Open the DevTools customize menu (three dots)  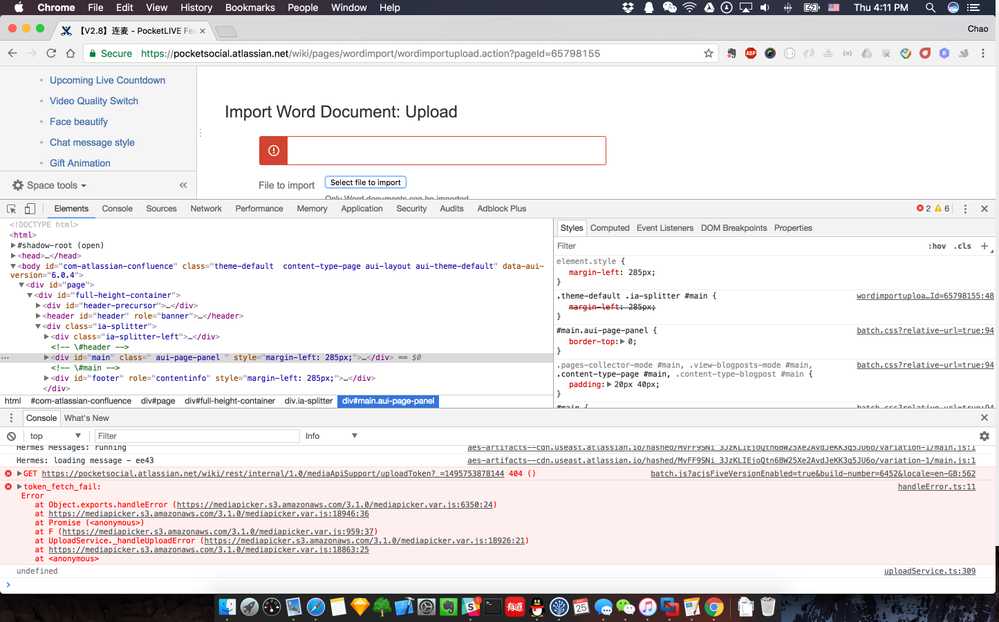point(965,209)
